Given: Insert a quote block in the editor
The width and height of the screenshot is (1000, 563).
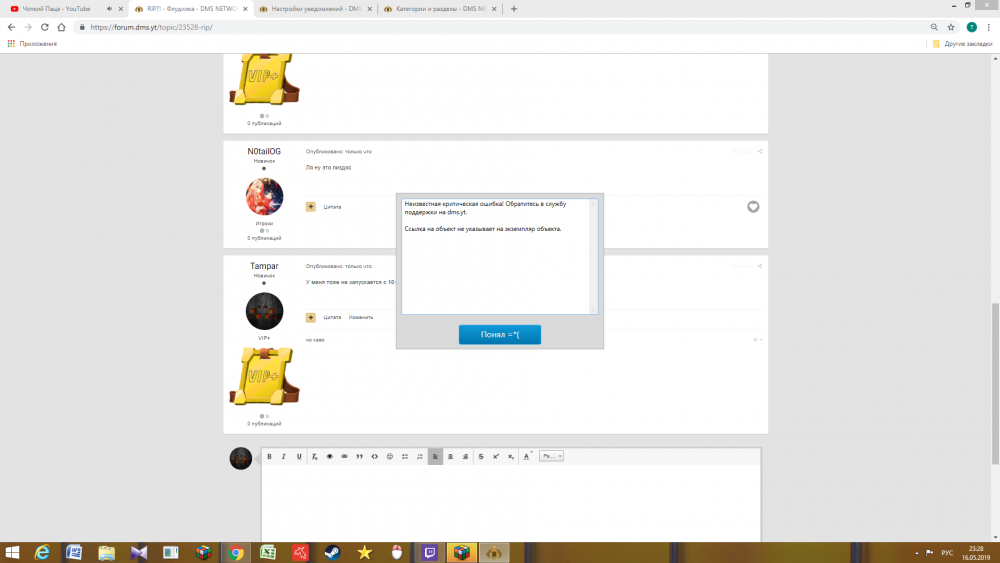Looking at the screenshot, I should click(359, 456).
